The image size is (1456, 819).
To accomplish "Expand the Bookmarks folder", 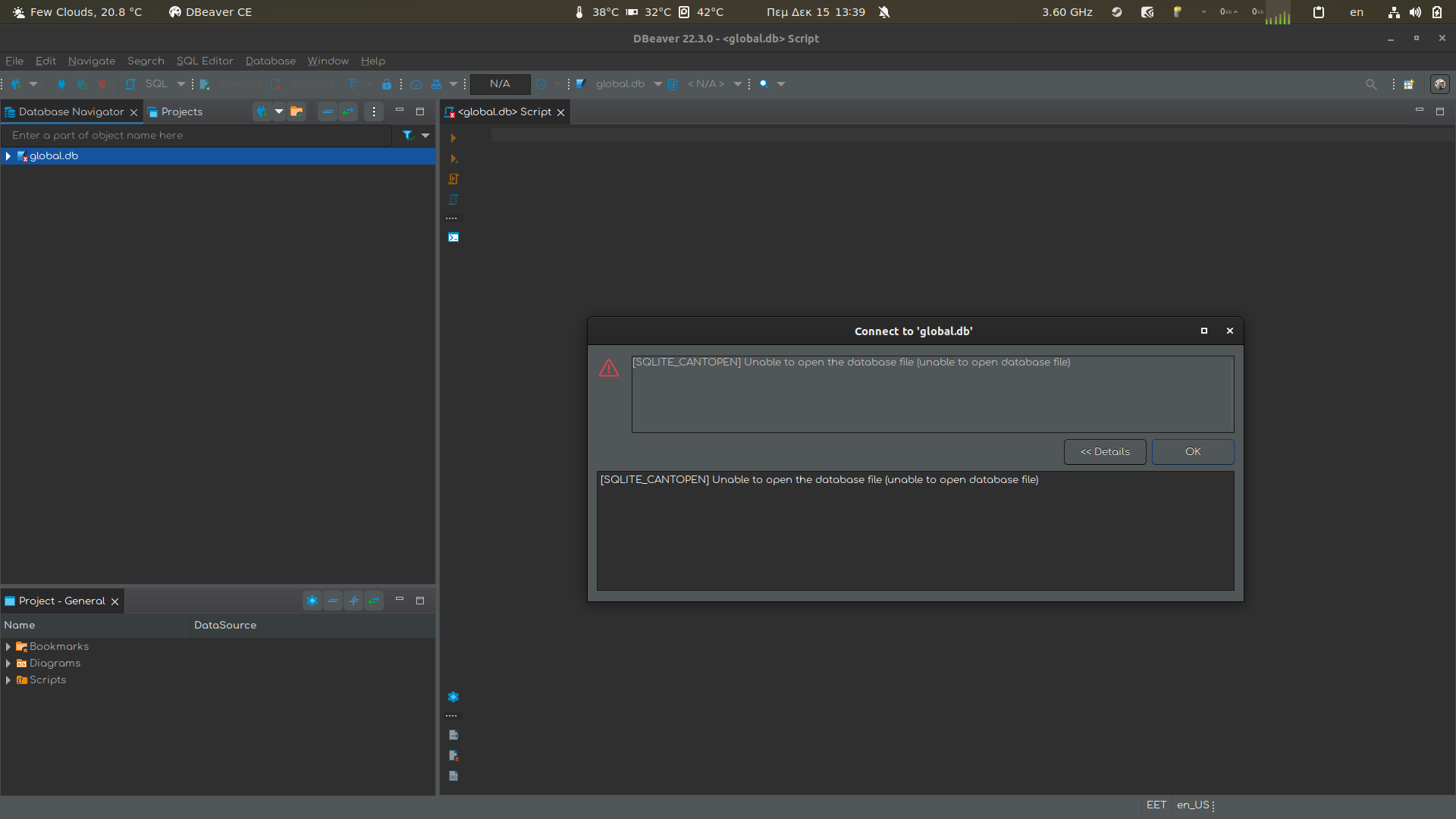I will tap(8, 646).
